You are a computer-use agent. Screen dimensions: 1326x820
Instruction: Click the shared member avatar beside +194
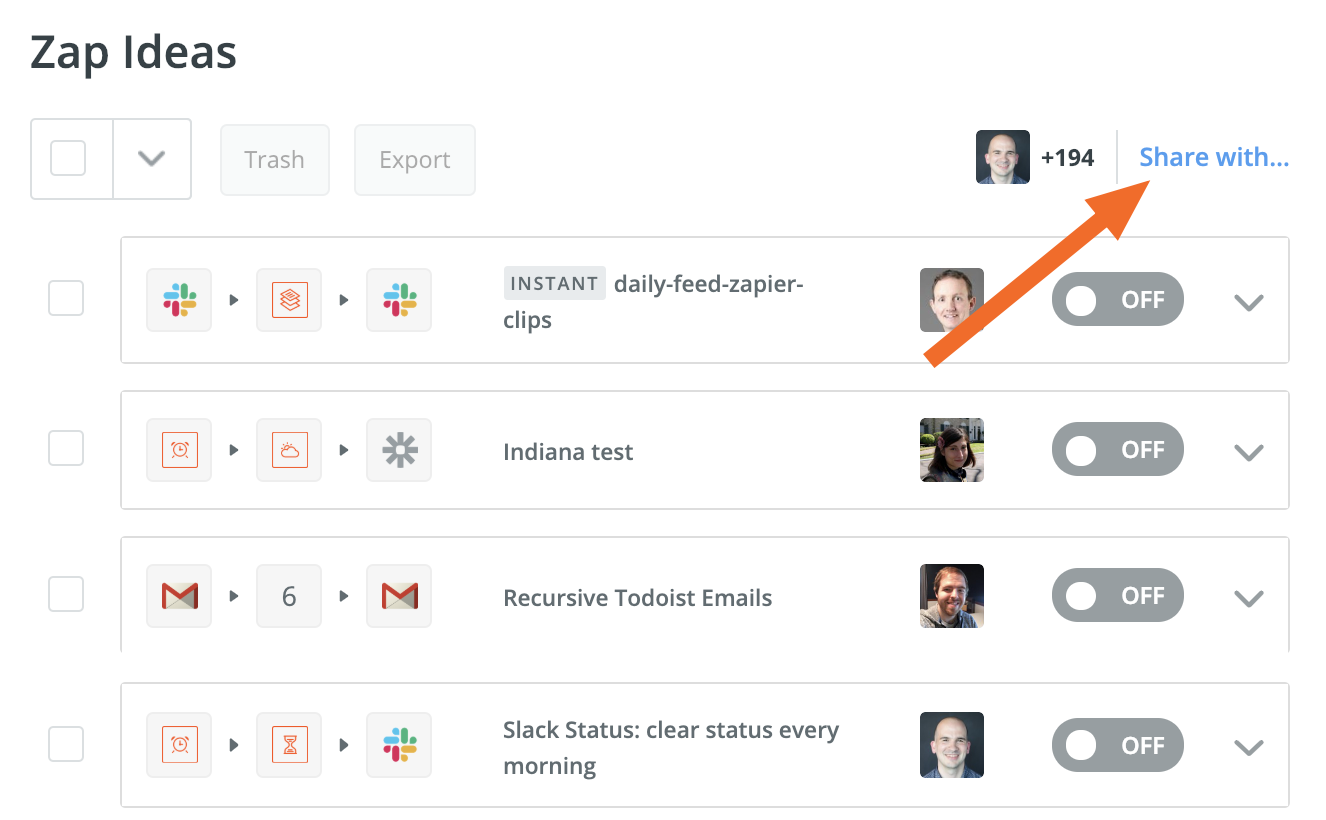1002,157
